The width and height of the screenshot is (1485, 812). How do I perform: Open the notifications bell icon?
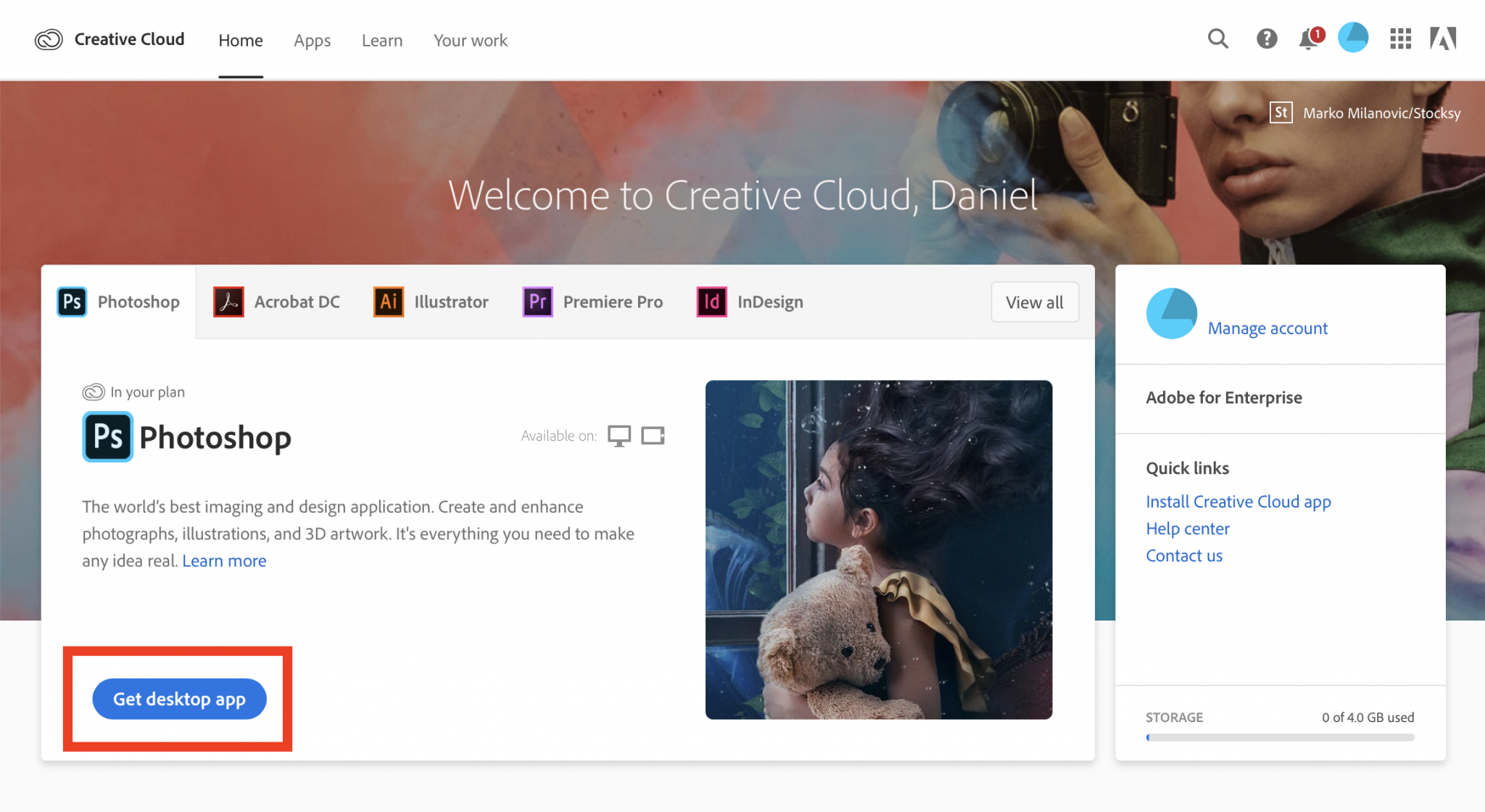coord(1310,38)
